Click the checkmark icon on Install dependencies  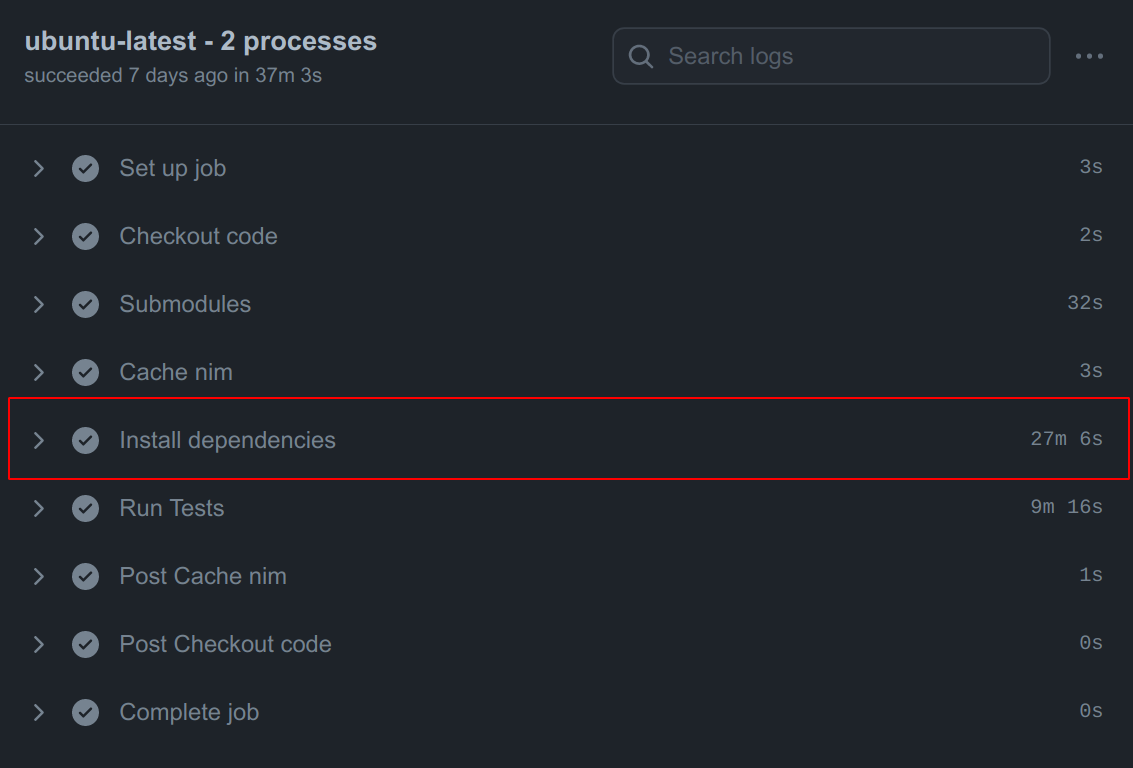coord(85,440)
